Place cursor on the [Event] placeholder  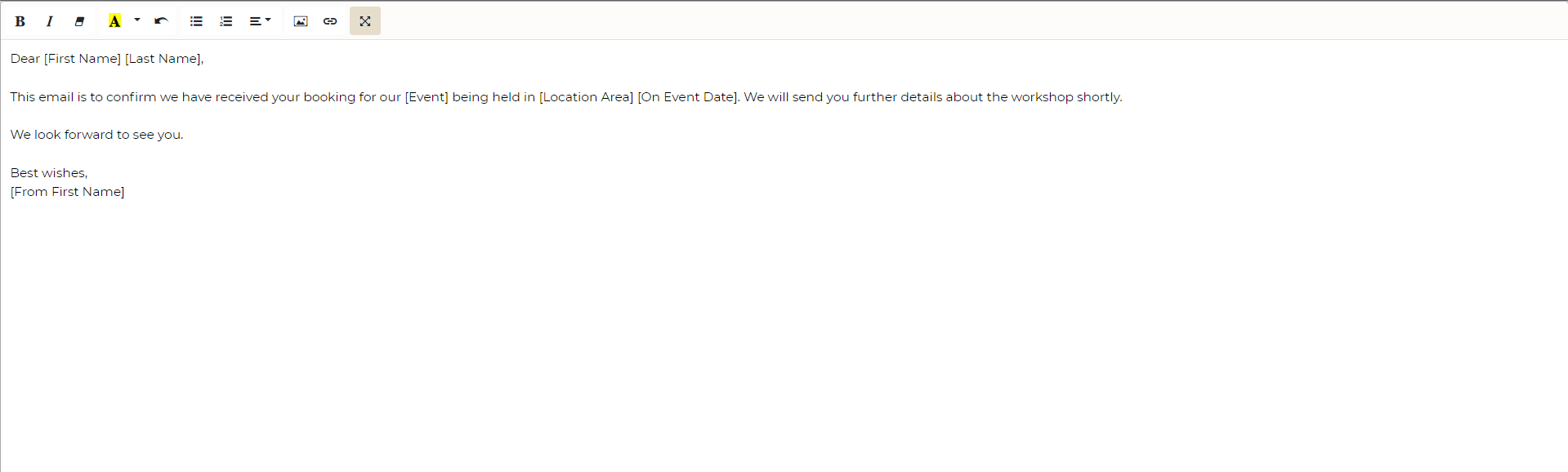(427, 97)
